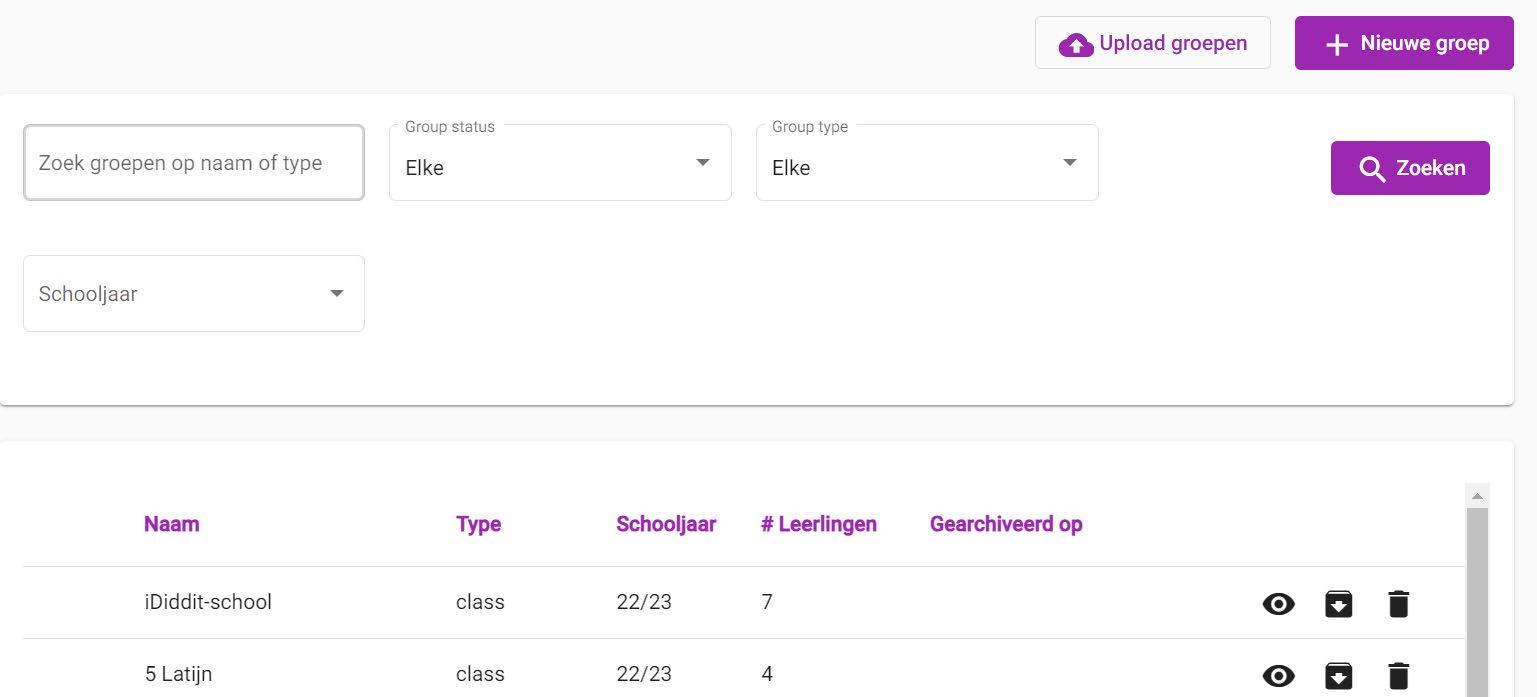Sort by # Leerlingen column header
This screenshot has height=697, width=1537.
tap(819, 524)
